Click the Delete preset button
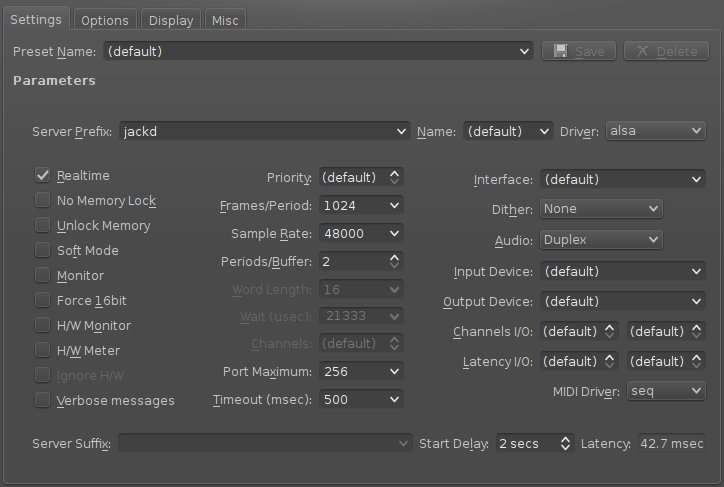The height and width of the screenshot is (487, 724). click(x=666, y=51)
